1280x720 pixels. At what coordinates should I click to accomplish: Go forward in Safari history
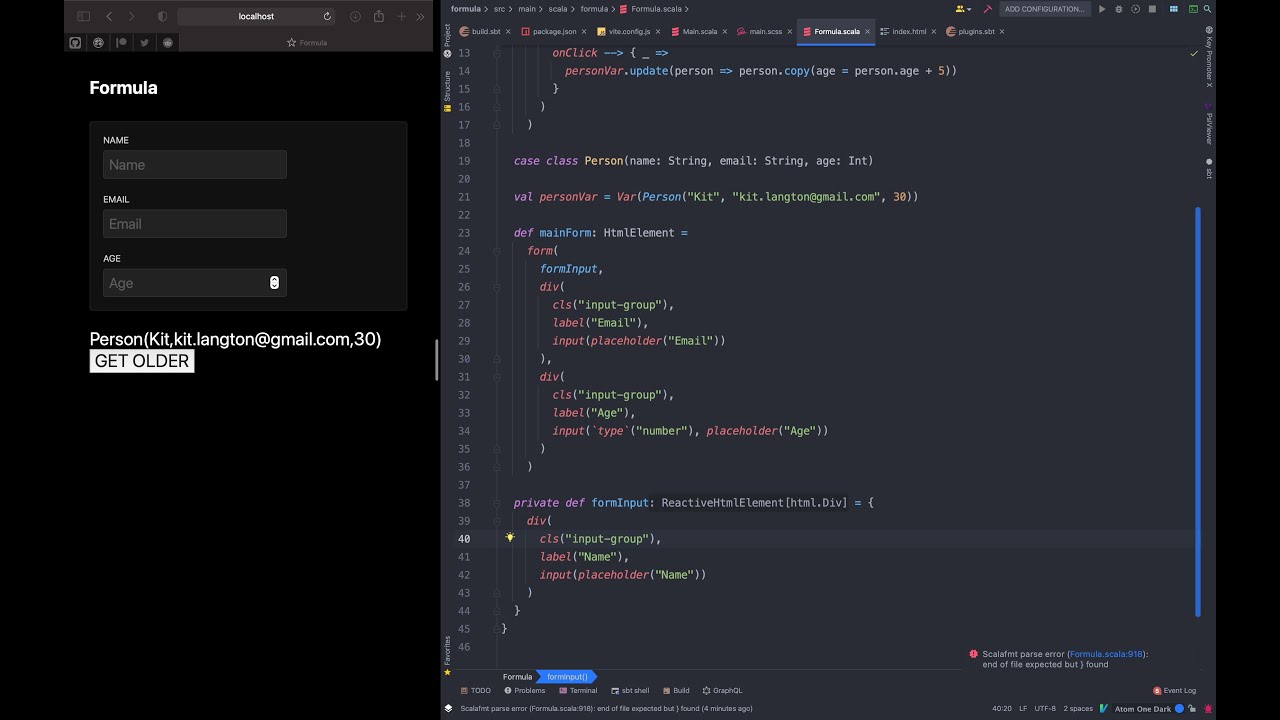[x=131, y=16]
